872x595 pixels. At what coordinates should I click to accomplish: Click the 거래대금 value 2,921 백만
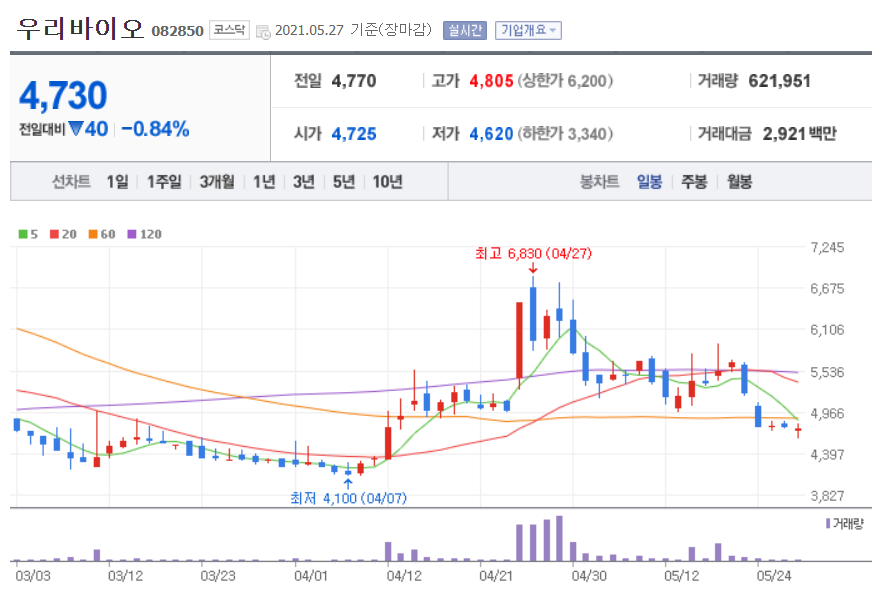(x=799, y=134)
